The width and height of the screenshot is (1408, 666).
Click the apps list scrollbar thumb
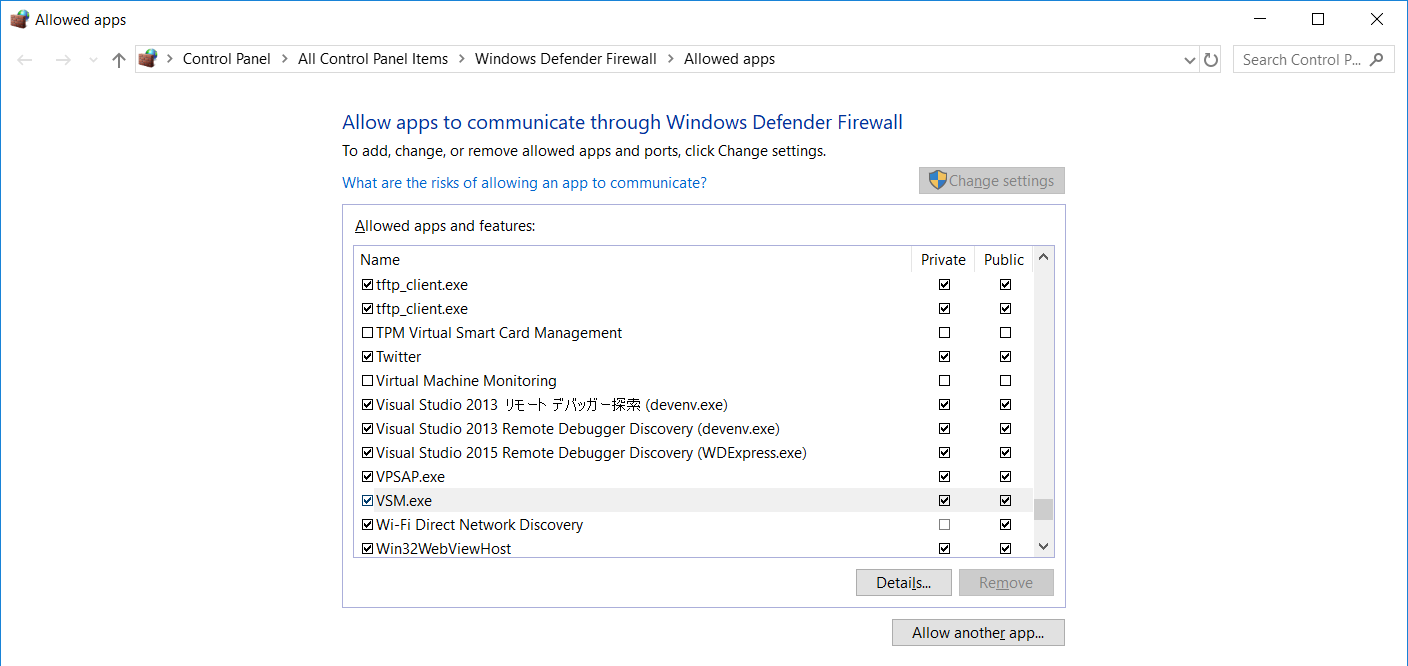1044,510
